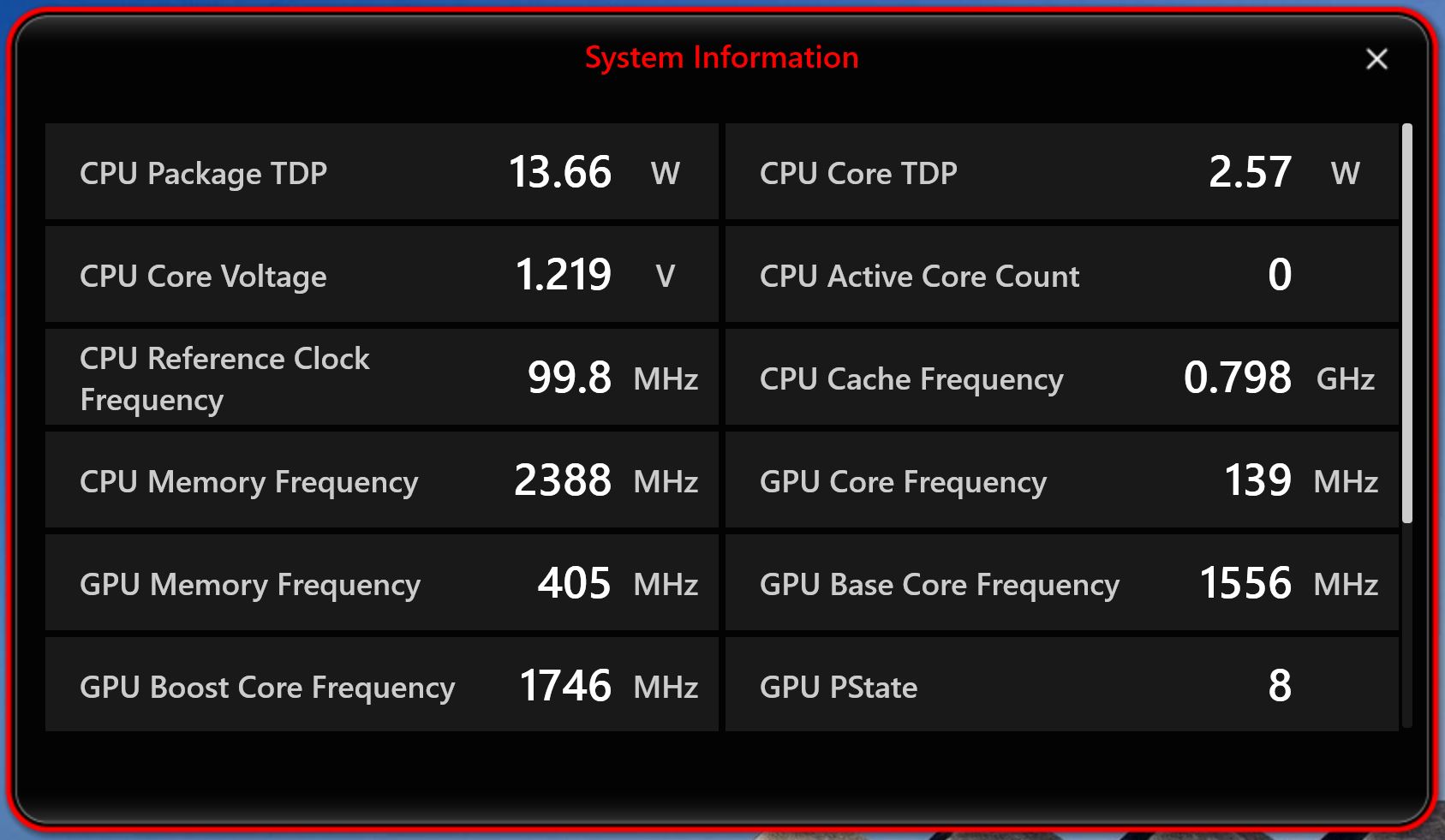
Task: Click the 1746 MHz boost frequency value
Action: click(x=565, y=686)
